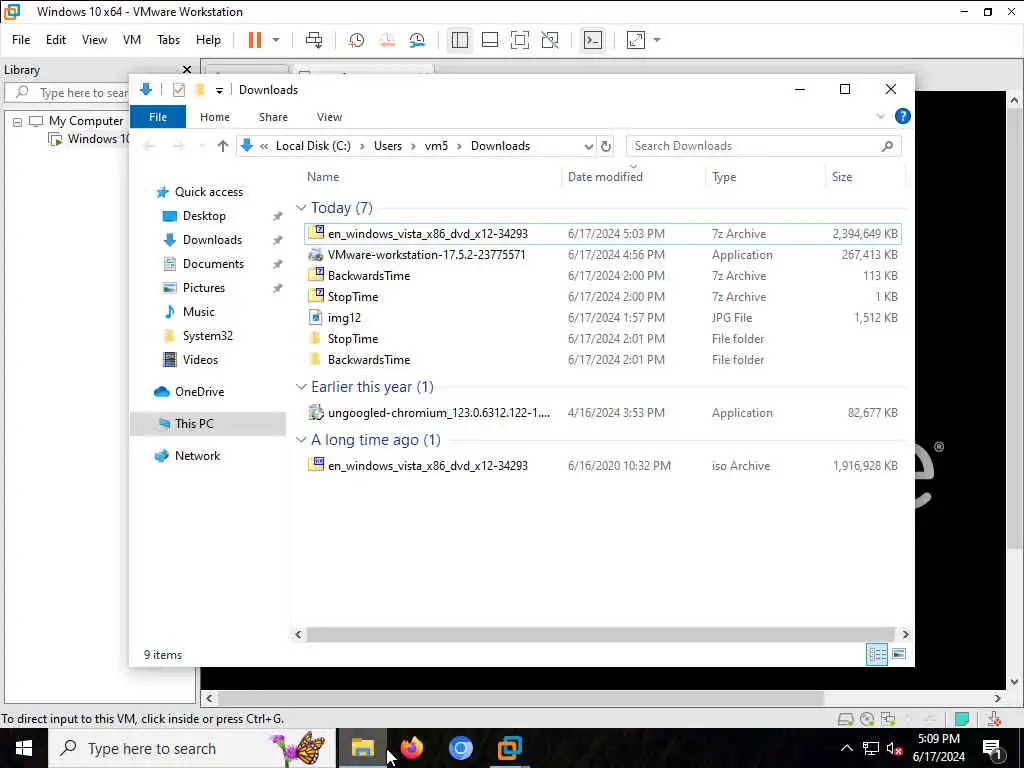Viewport: 1024px width, 768px height.
Task: Open the notification center icon
Action: [992, 748]
